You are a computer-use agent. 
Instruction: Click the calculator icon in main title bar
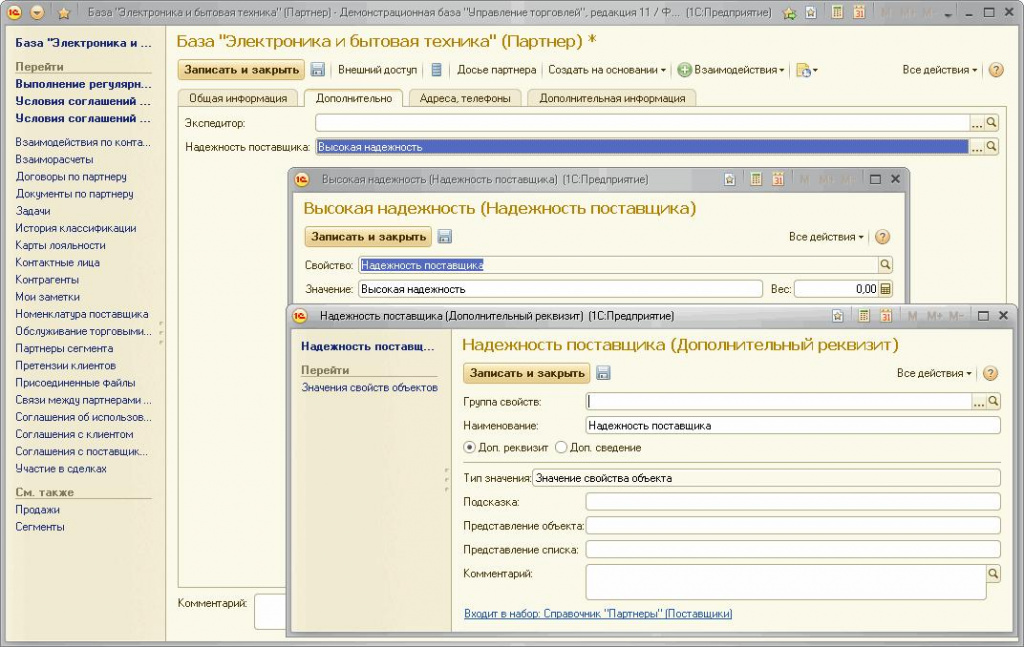point(837,12)
